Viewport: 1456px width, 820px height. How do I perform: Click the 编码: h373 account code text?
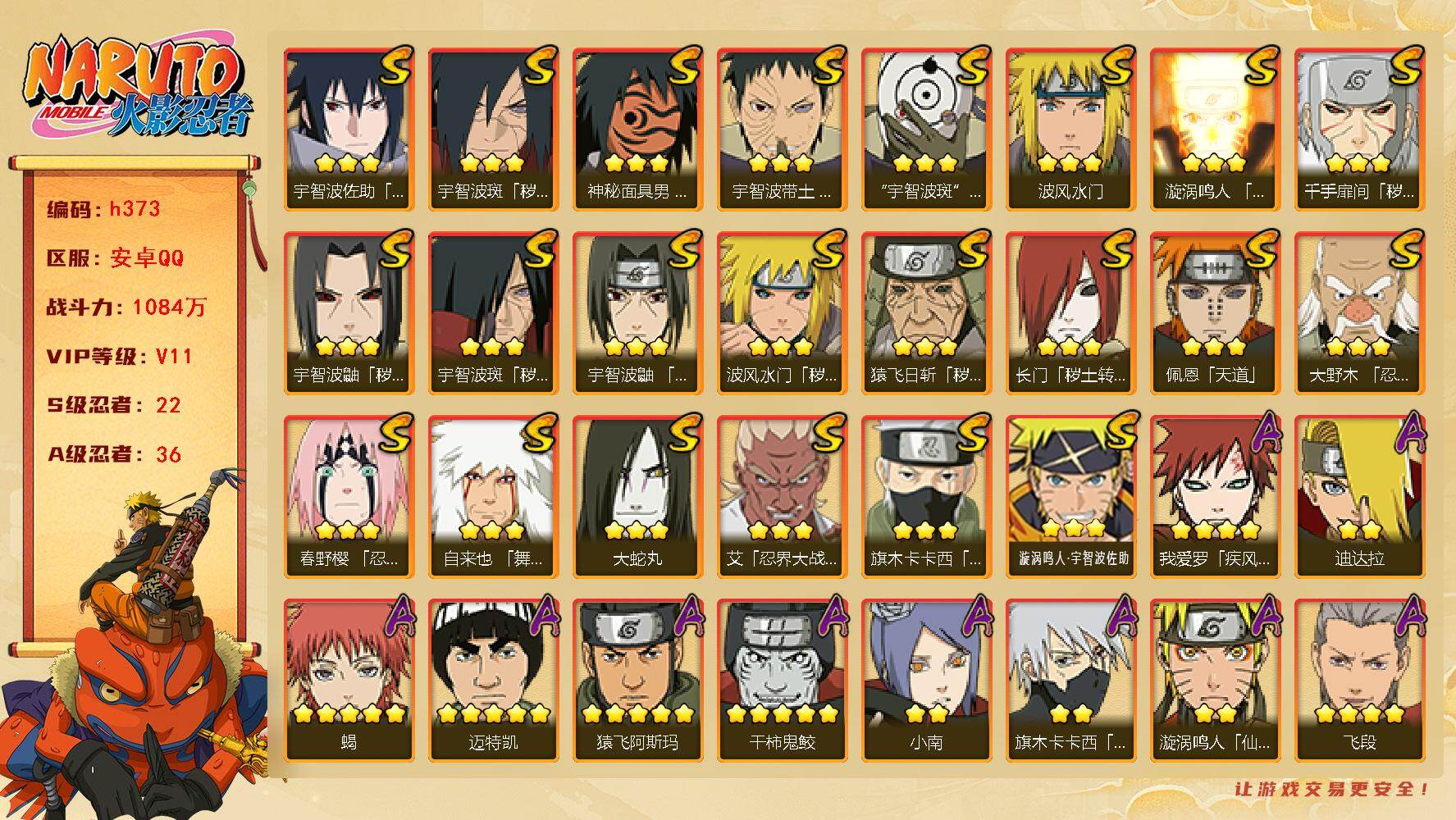(103, 209)
